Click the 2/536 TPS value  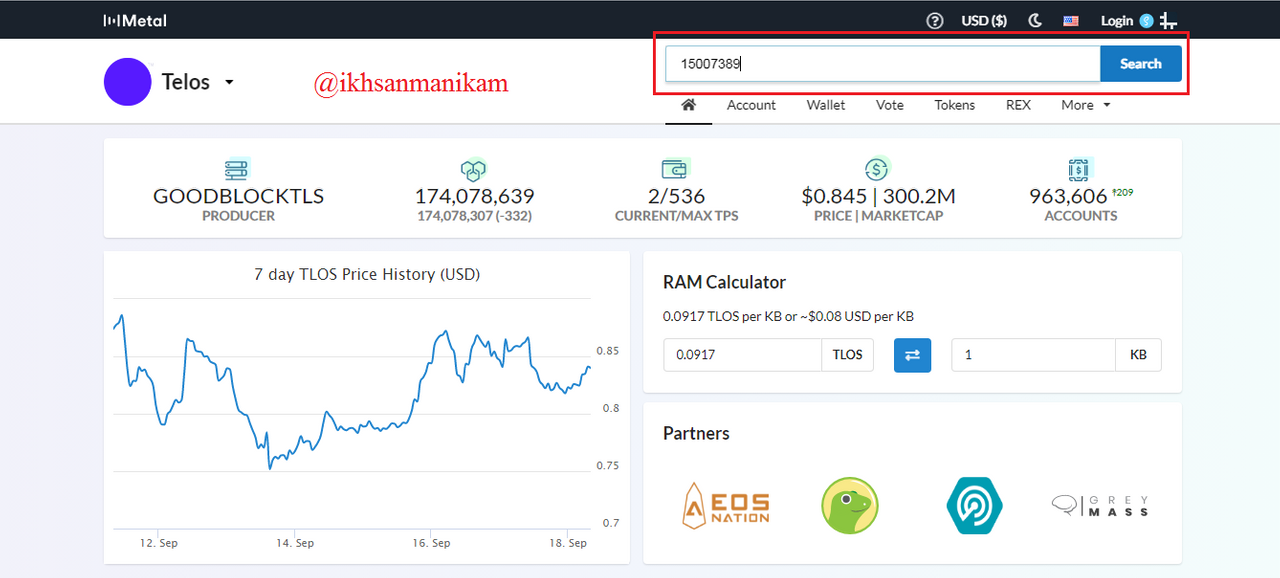pos(676,196)
